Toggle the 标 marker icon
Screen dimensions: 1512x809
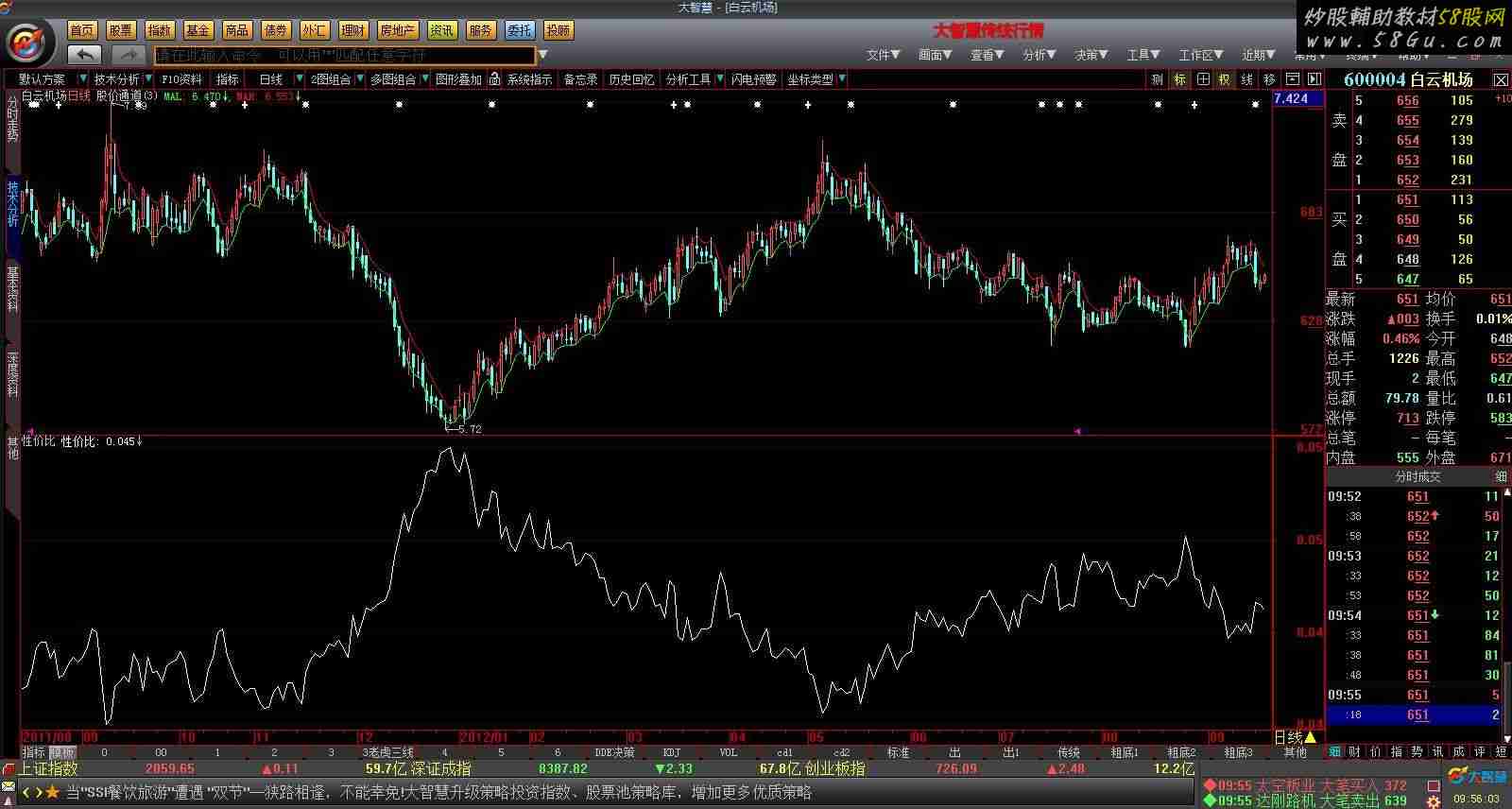tap(1180, 79)
